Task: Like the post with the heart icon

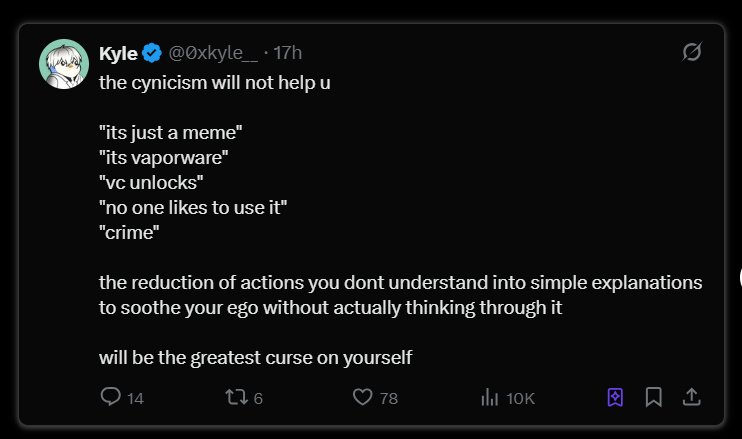Action: coord(363,397)
